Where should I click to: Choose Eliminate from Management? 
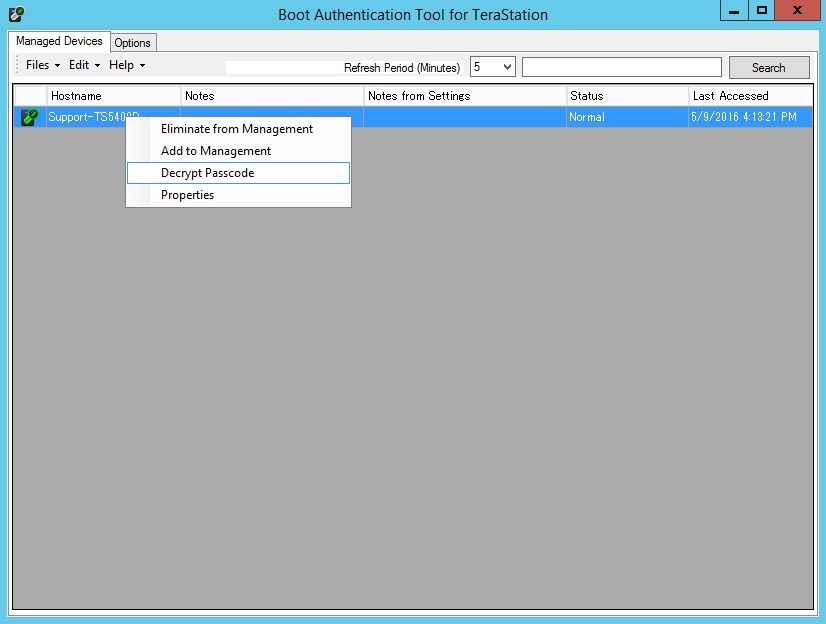tap(239, 129)
